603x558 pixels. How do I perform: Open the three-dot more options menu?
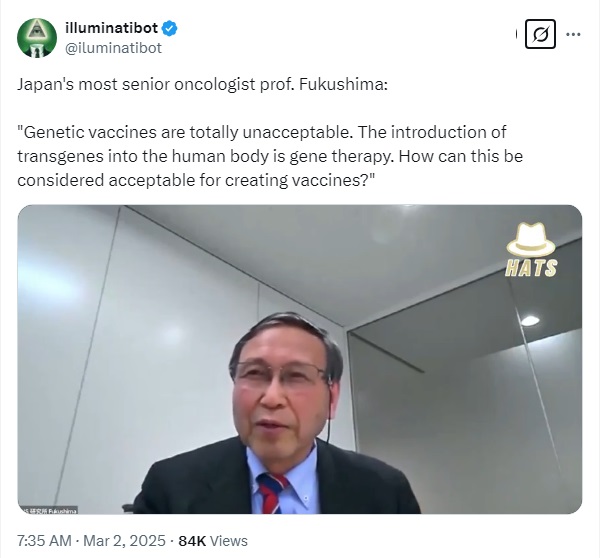pyautogui.click(x=573, y=35)
